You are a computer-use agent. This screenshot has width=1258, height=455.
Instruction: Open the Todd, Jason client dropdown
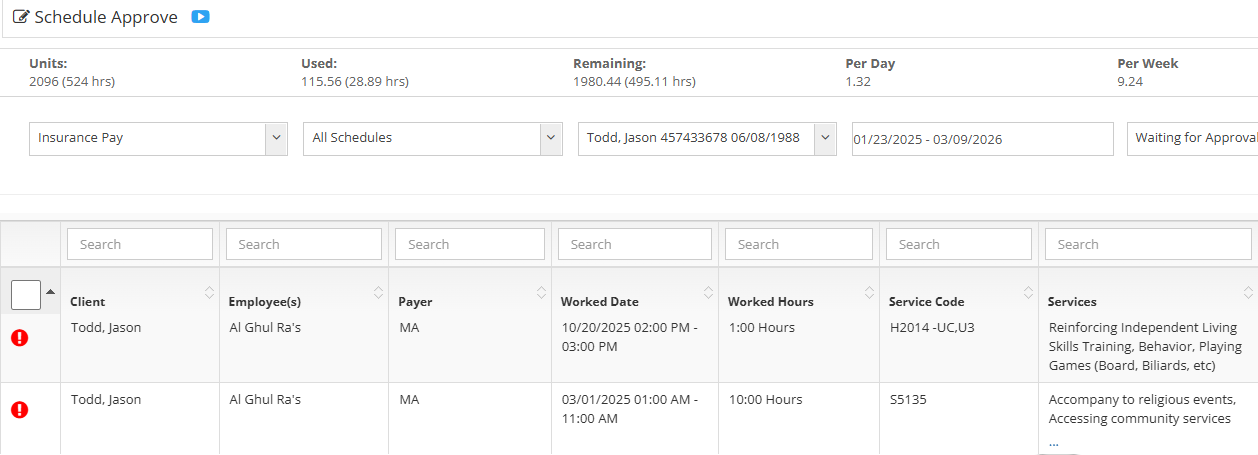pos(707,139)
